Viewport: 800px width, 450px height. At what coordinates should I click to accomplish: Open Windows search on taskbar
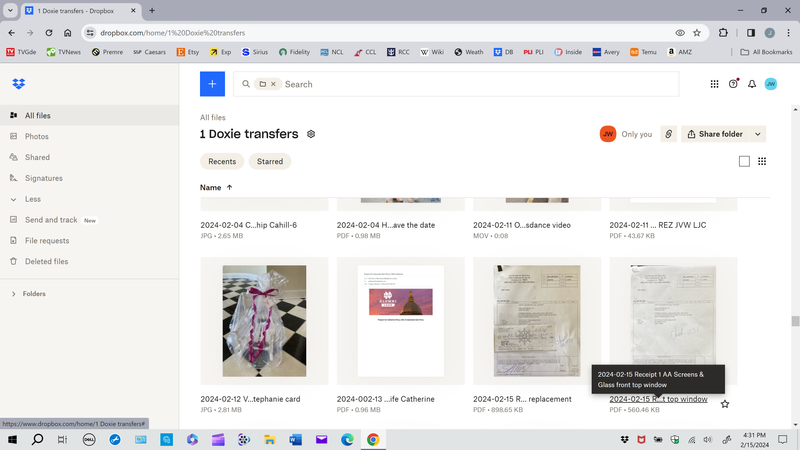click(37, 440)
